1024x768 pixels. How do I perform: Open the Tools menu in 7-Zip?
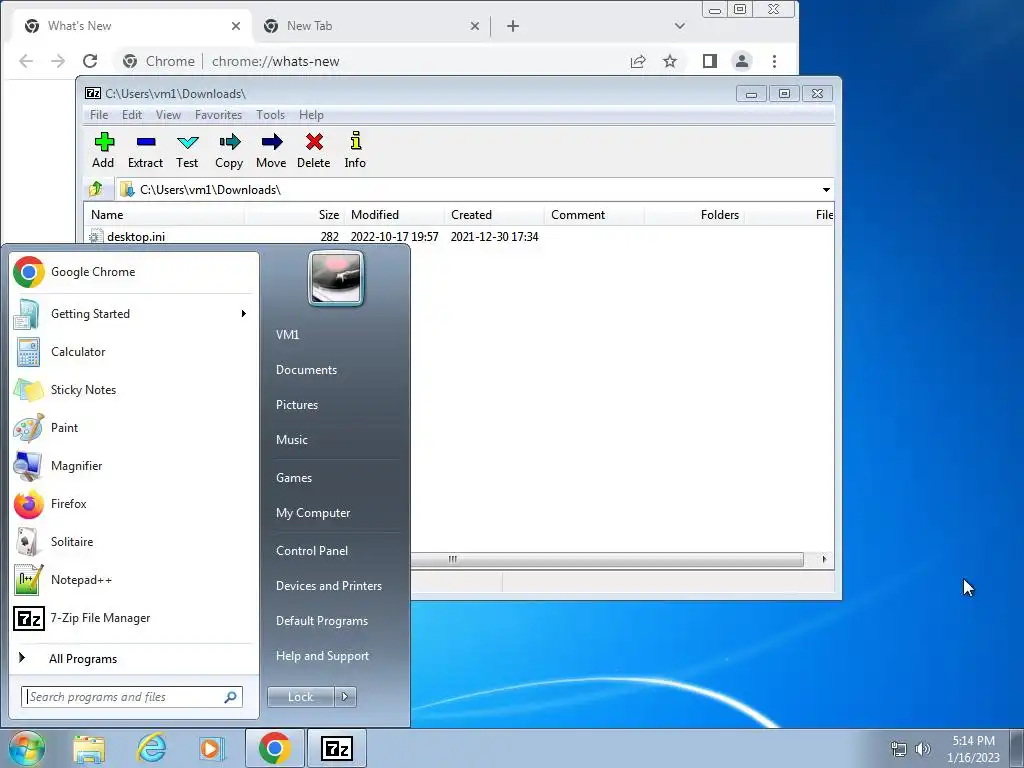[x=270, y=115]
